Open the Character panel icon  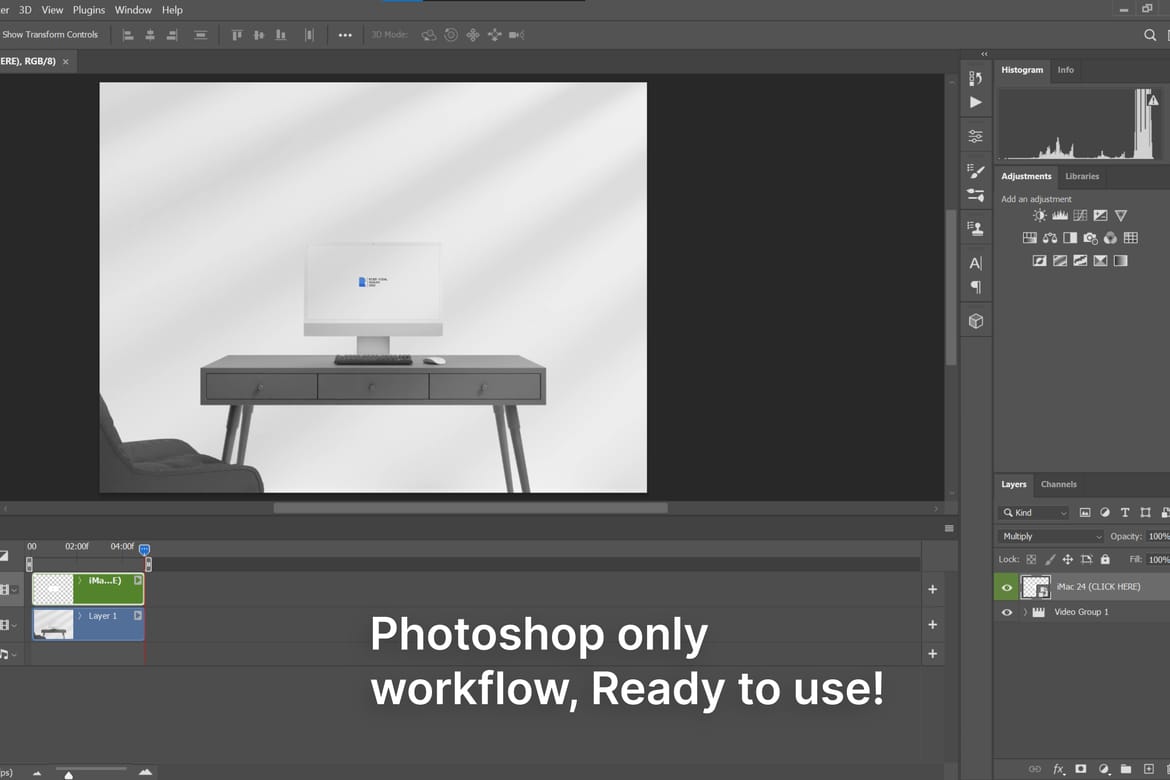975,263
